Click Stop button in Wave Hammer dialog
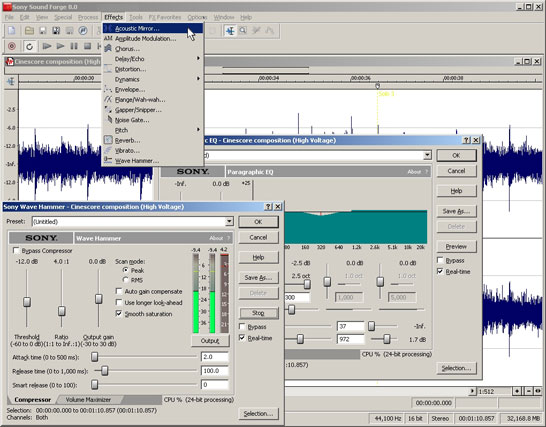 (x=258, y=313)
